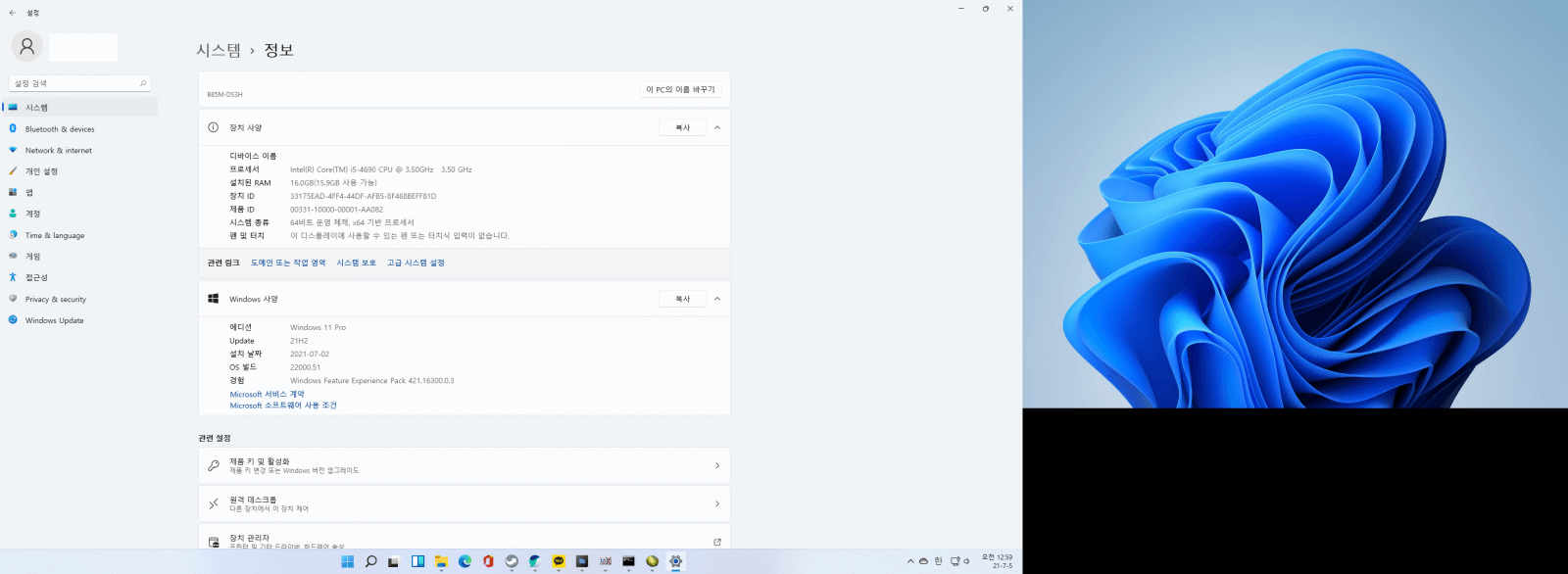This screenshot has width=1568, height=574.
Task: Open 개인 설정 in the sidebar
Action: pyautogui.click(x=80, y=171)
